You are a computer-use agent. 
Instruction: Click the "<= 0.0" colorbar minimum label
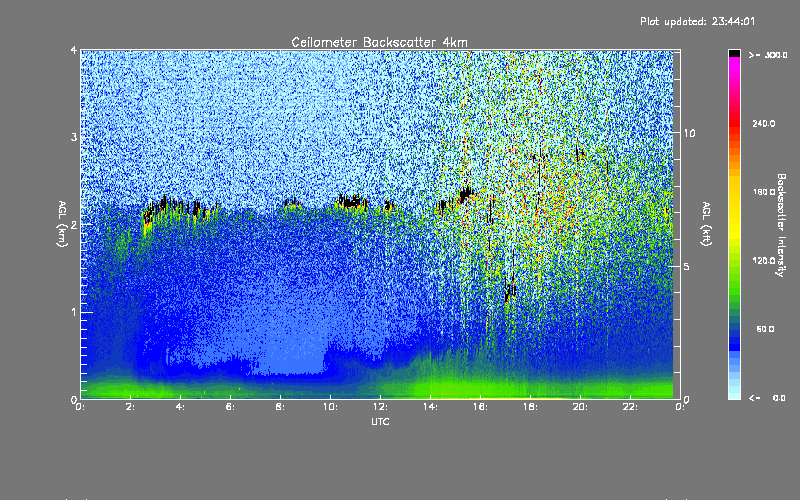(x=767, y=398)
